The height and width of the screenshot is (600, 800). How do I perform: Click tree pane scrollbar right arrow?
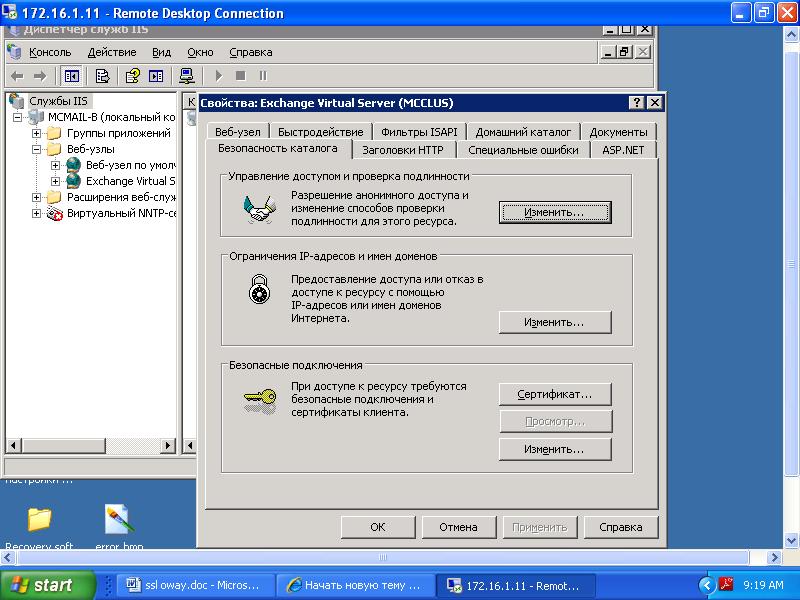click(167, 445)
